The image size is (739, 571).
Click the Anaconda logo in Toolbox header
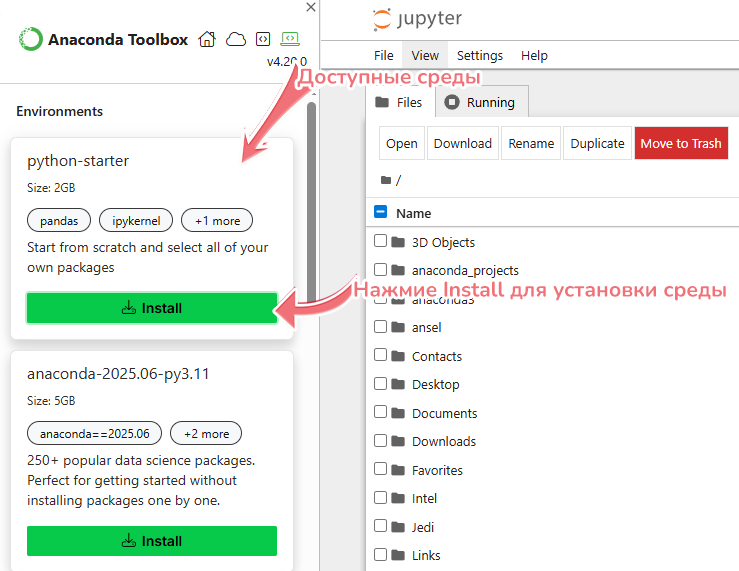[31, 40]
